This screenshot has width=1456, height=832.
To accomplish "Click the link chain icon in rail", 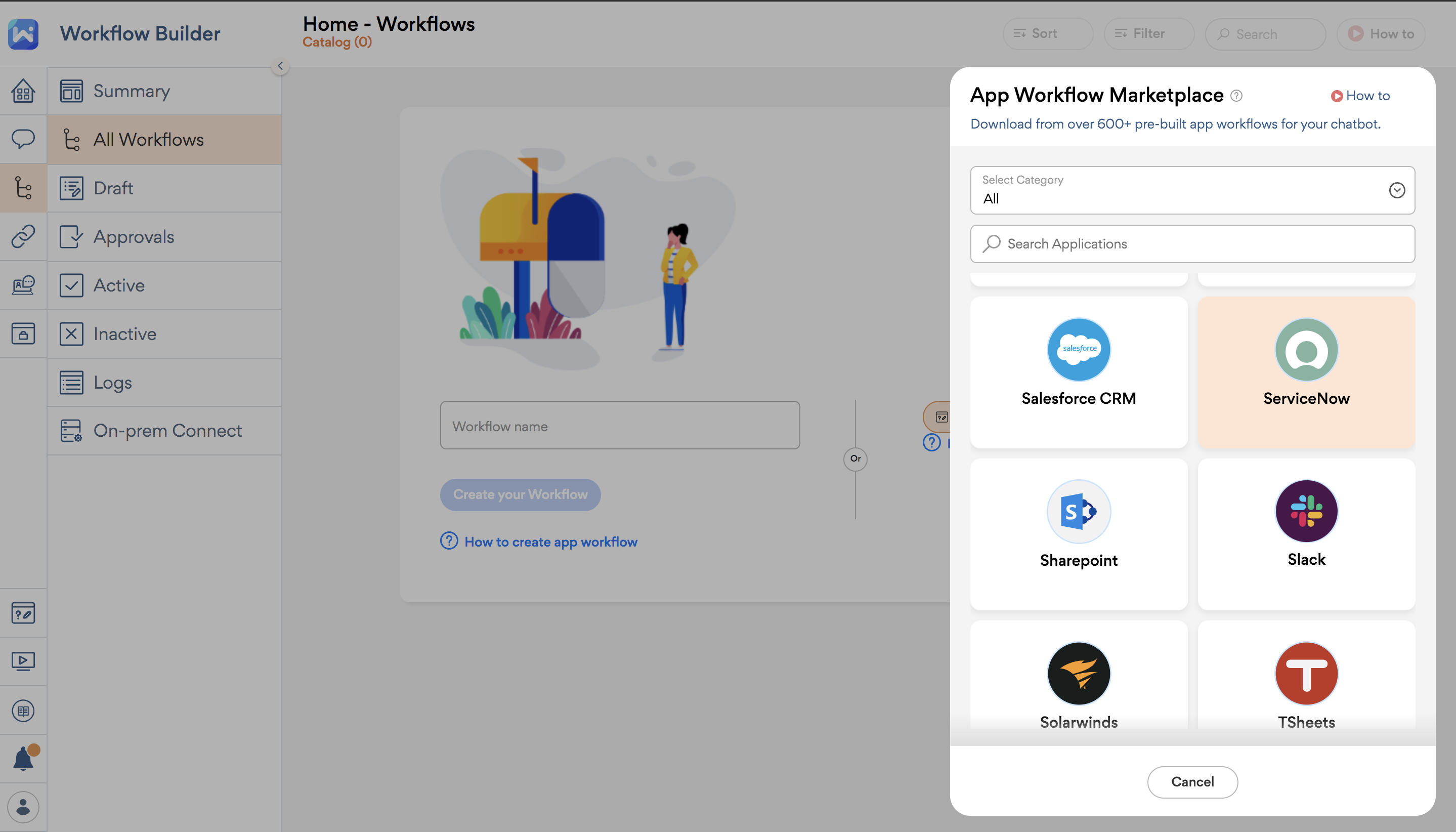I will pyautogui.click(x=23, y=236).
